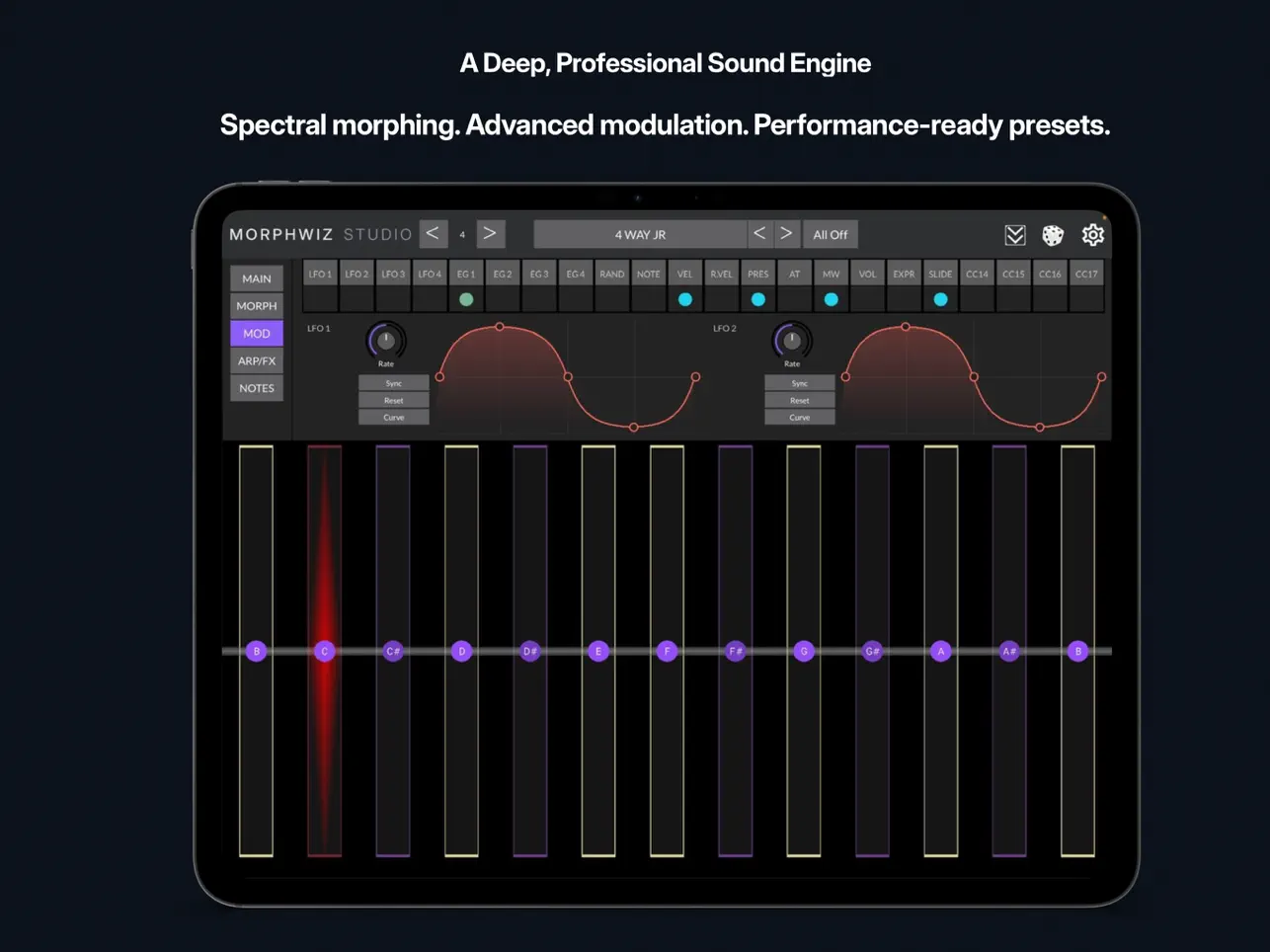Tap the F# note circle
The width and height of the screenshot is (1270, 952).
[x=736, y=651]
